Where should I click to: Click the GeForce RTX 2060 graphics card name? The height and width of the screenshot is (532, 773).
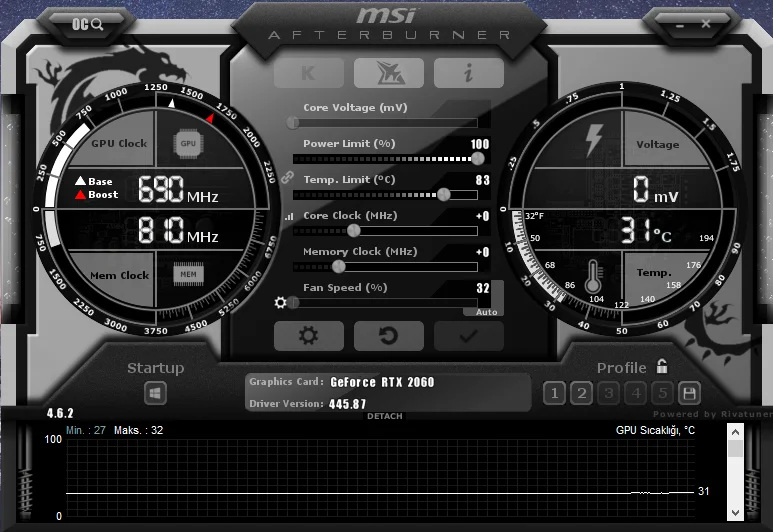click(383, 382)
